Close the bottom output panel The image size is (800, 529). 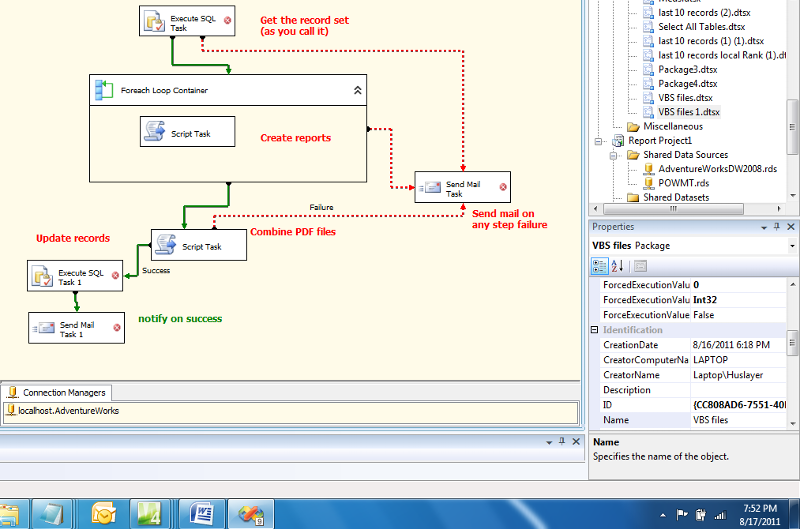tap(576, 441)
